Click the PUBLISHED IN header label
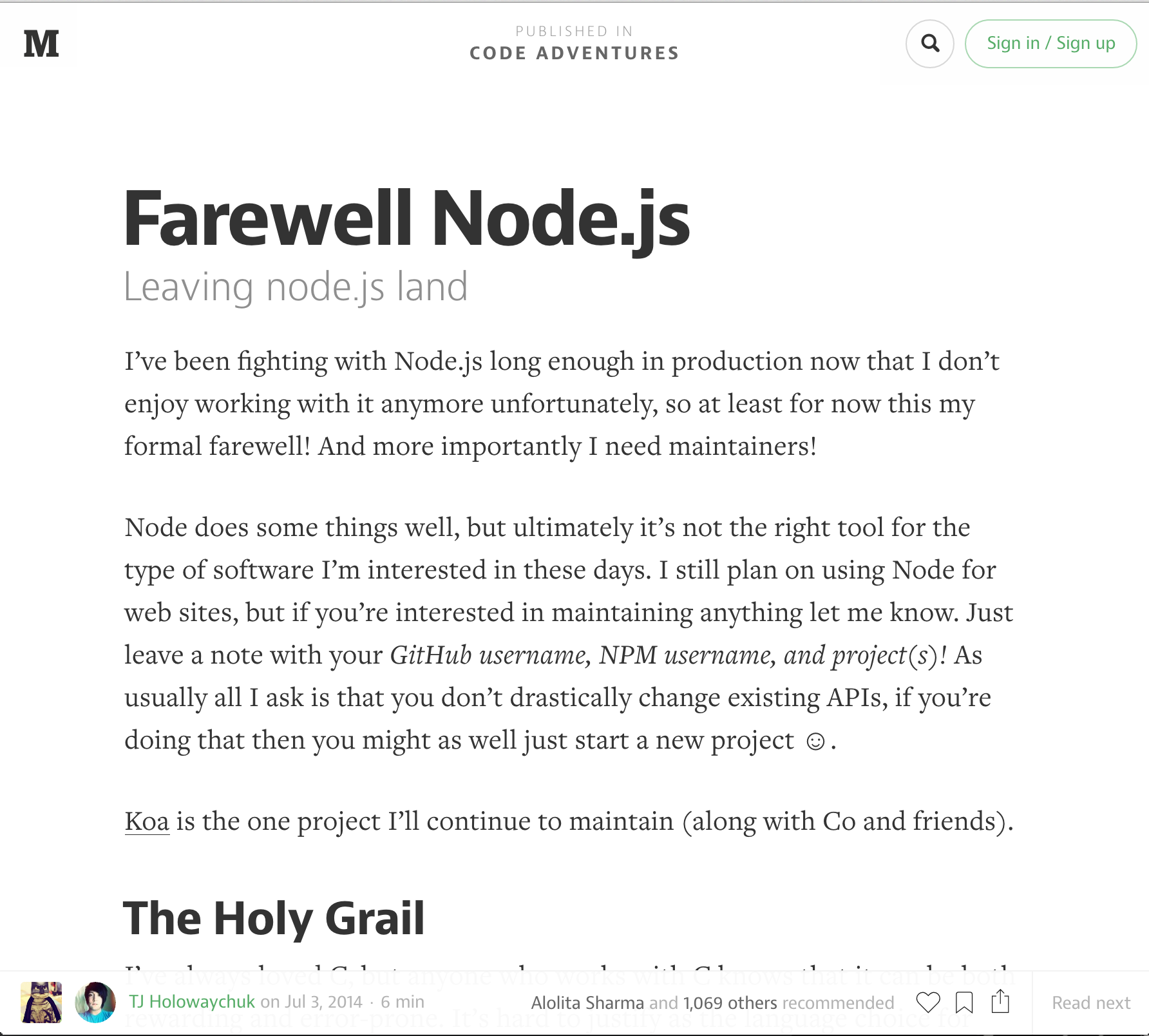This screenshot has height=1036, width=1149. click(574, 31)
